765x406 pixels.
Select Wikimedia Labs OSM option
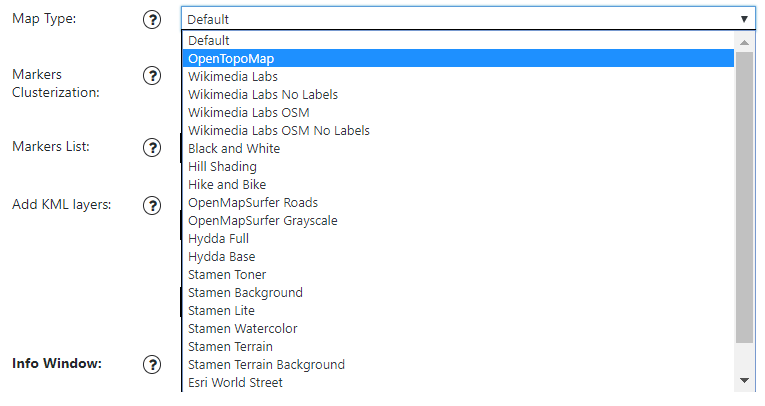pos(458,113)
